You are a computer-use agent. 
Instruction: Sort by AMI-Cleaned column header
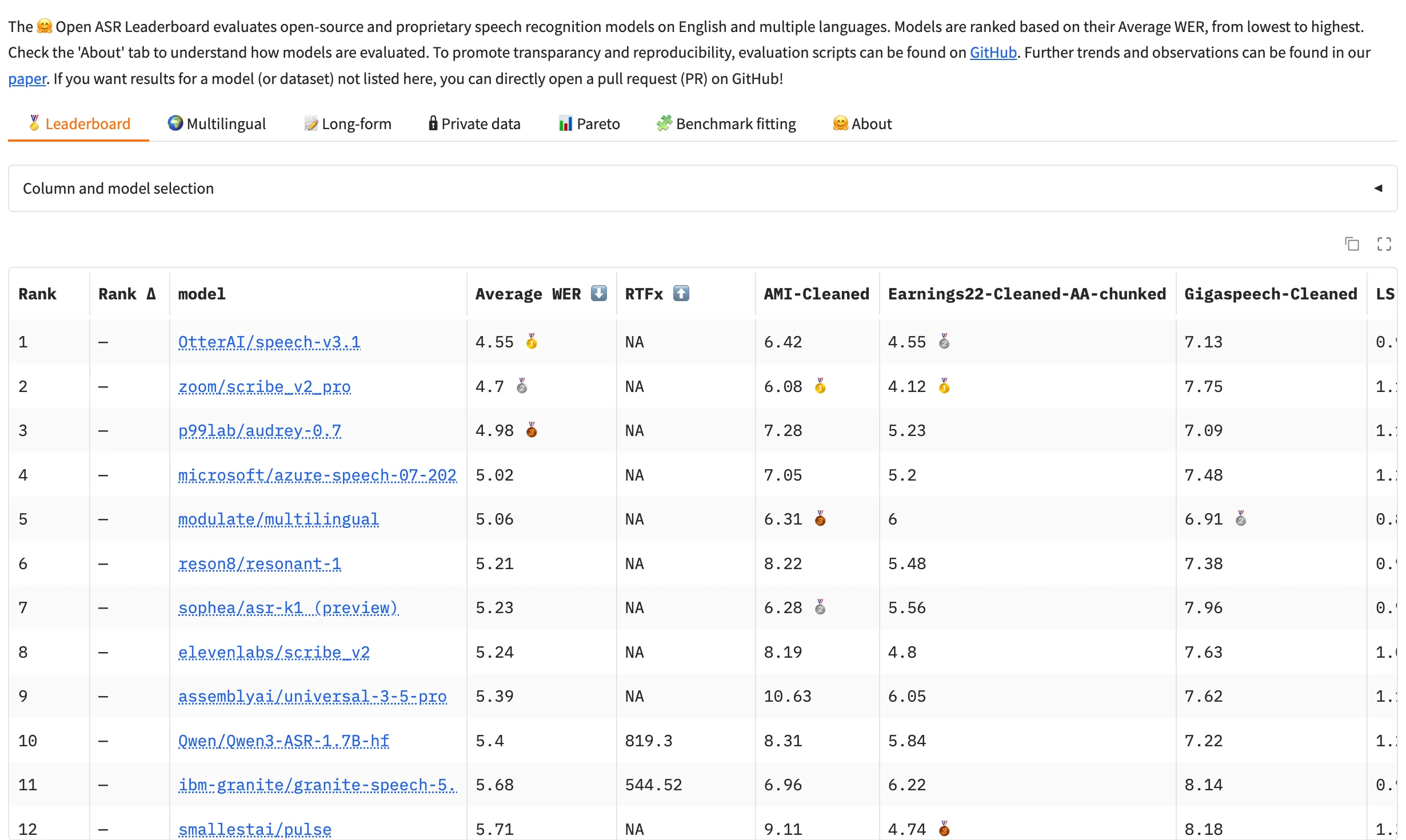click(816, 294)
